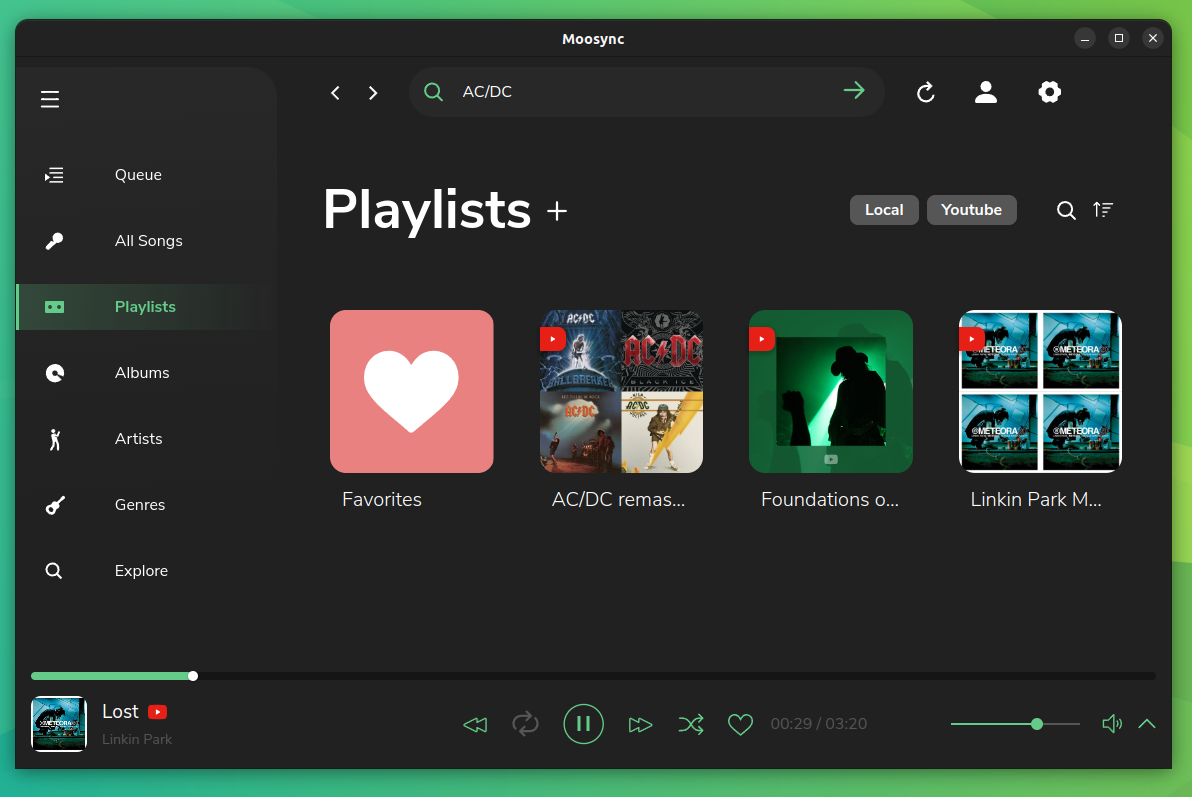
Task: Refresh the library
Action: pyautogui.click(x=926, y=91)
